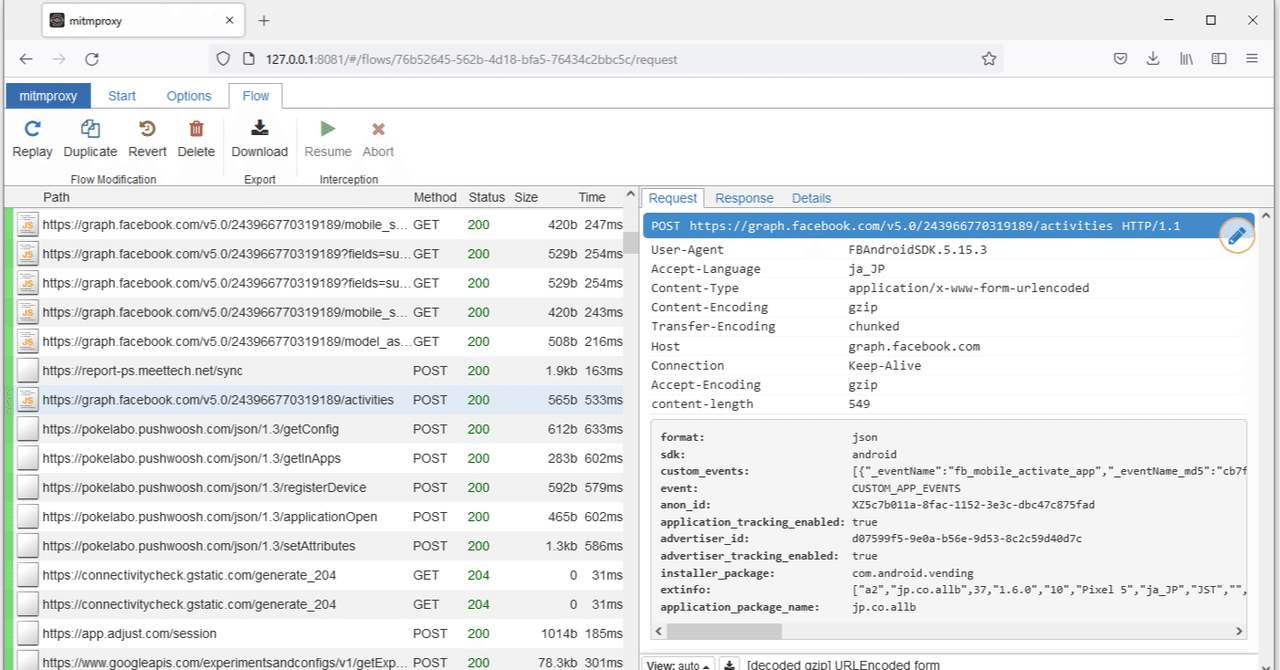Click the Resume interception play icon

pyautogui.click(x=327, y=128)
